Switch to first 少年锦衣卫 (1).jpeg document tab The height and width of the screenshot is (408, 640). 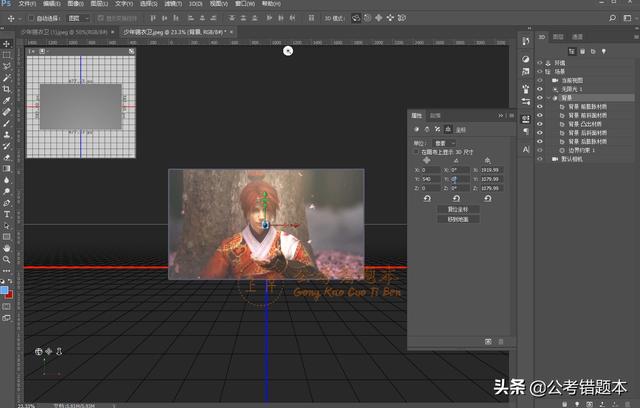click(x=64, y=32)
